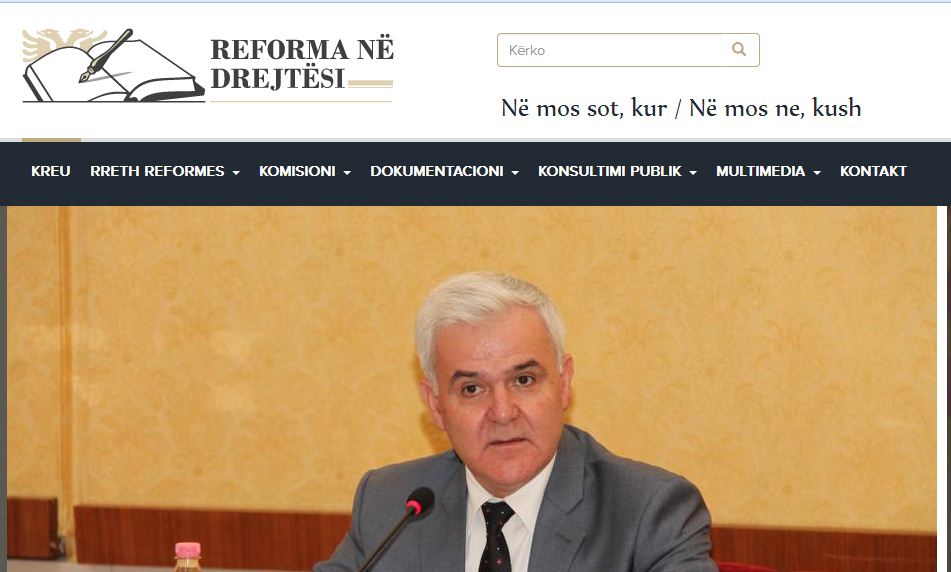951x572 pixels.
Task: Click the caret next to Konsultimi Publik
Action: click(x=693, y=172)
